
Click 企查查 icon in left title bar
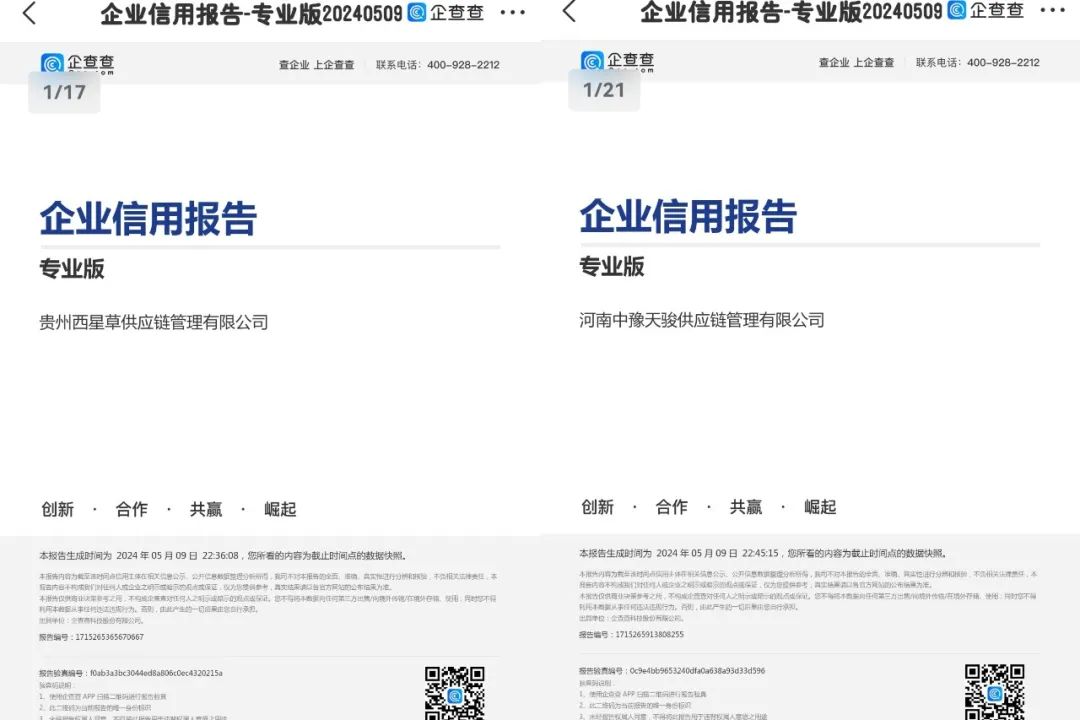417,13
